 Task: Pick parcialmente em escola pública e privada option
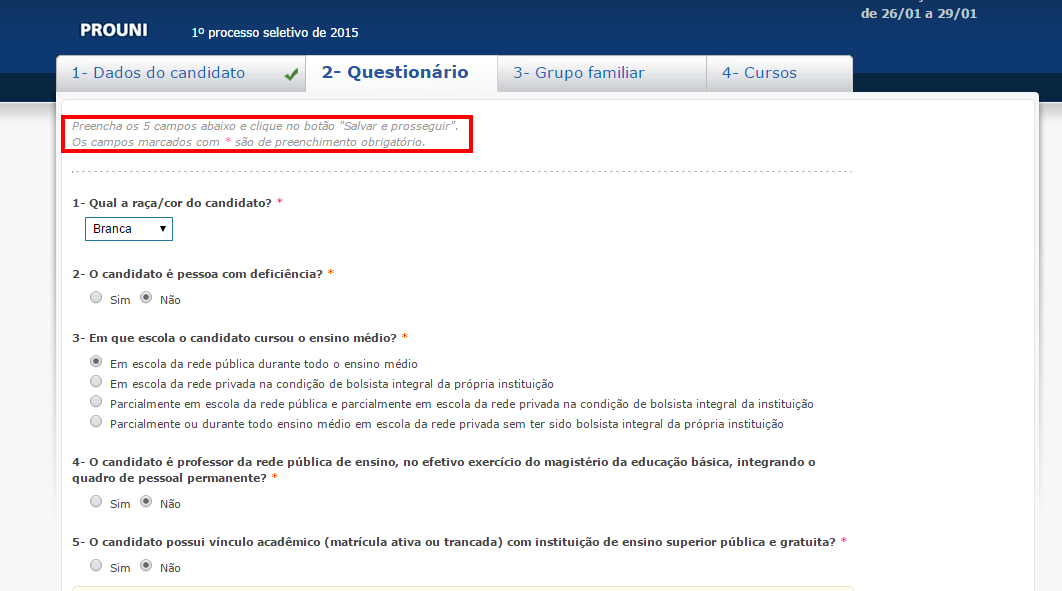pyautogui.click(x=96, y=401)
